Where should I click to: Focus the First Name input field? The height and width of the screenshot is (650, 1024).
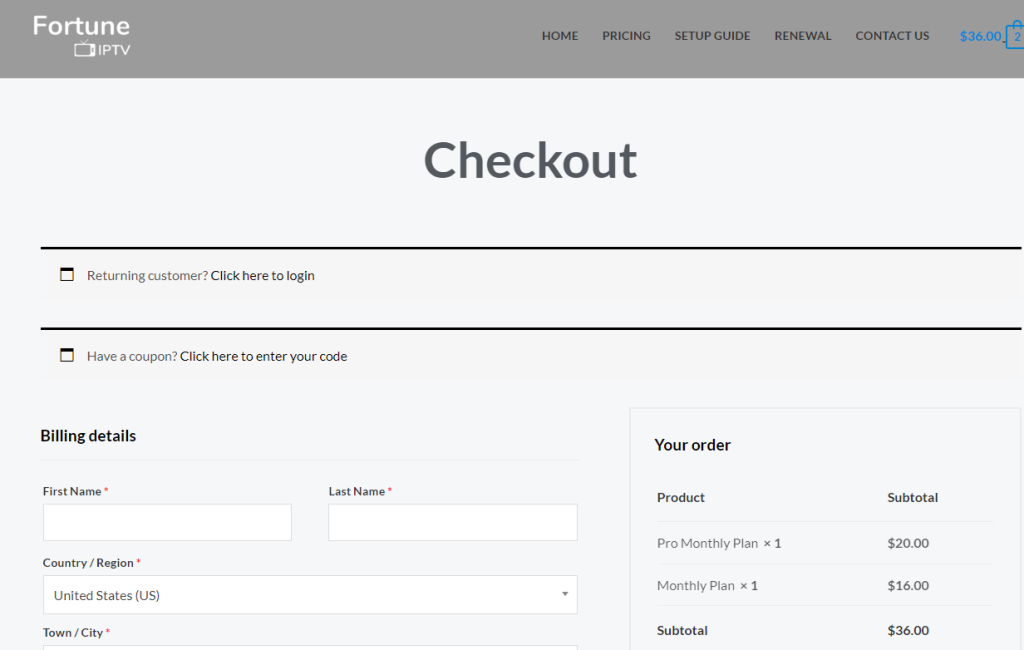tap(167, 522)
